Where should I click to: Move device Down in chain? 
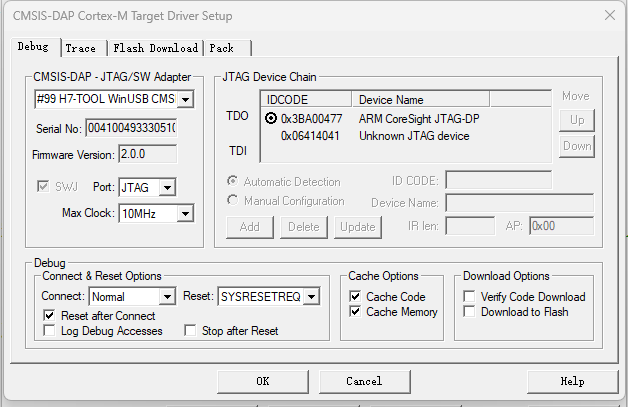click(x=577, y=146)
